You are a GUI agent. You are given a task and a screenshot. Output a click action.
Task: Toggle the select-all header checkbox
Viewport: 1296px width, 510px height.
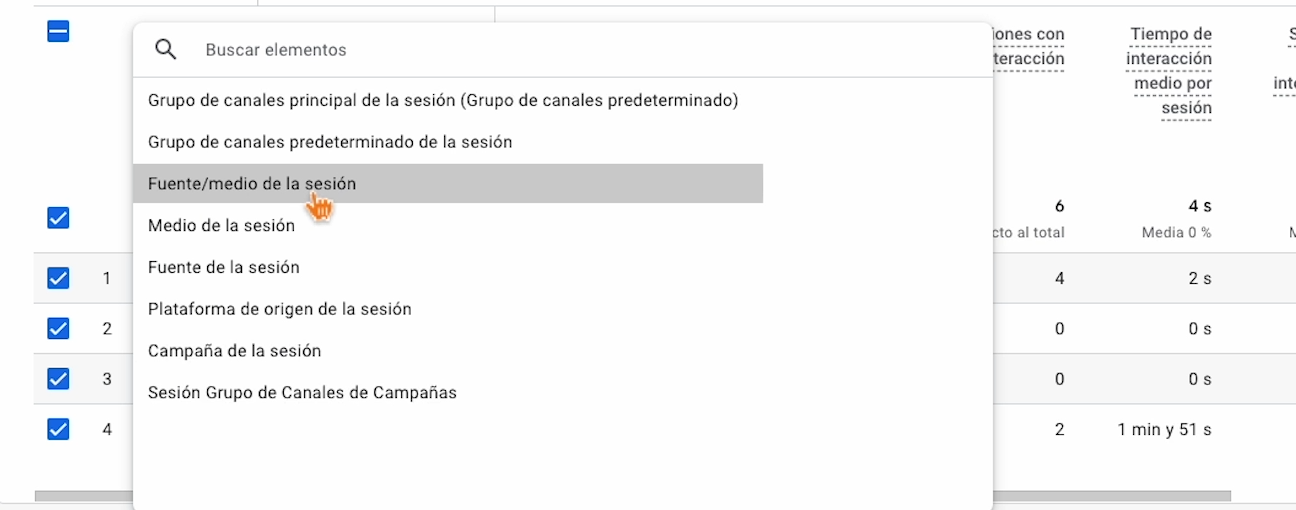pos(58,32)
